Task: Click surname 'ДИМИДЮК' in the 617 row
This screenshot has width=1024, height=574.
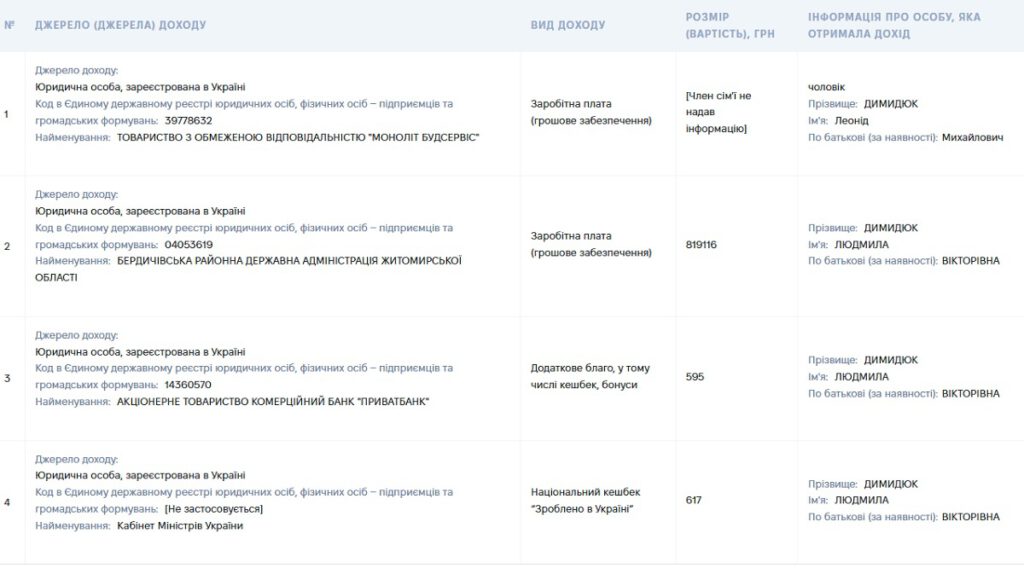Action: (x=891, y=484)
